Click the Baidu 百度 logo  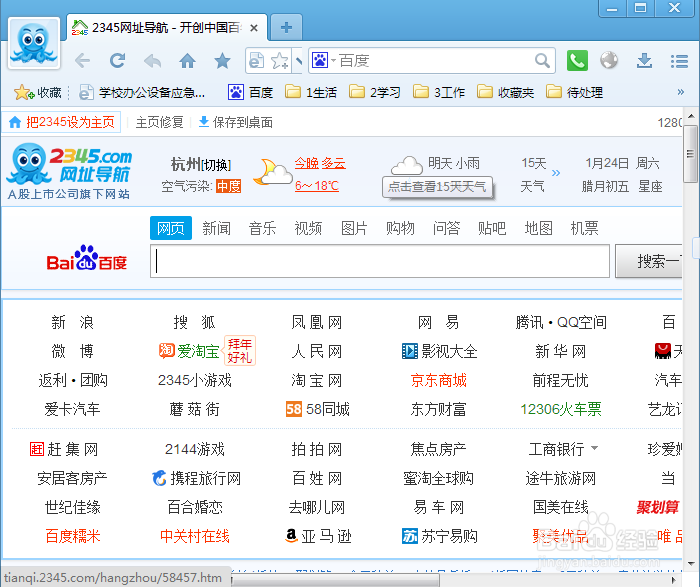pos(87,258)
